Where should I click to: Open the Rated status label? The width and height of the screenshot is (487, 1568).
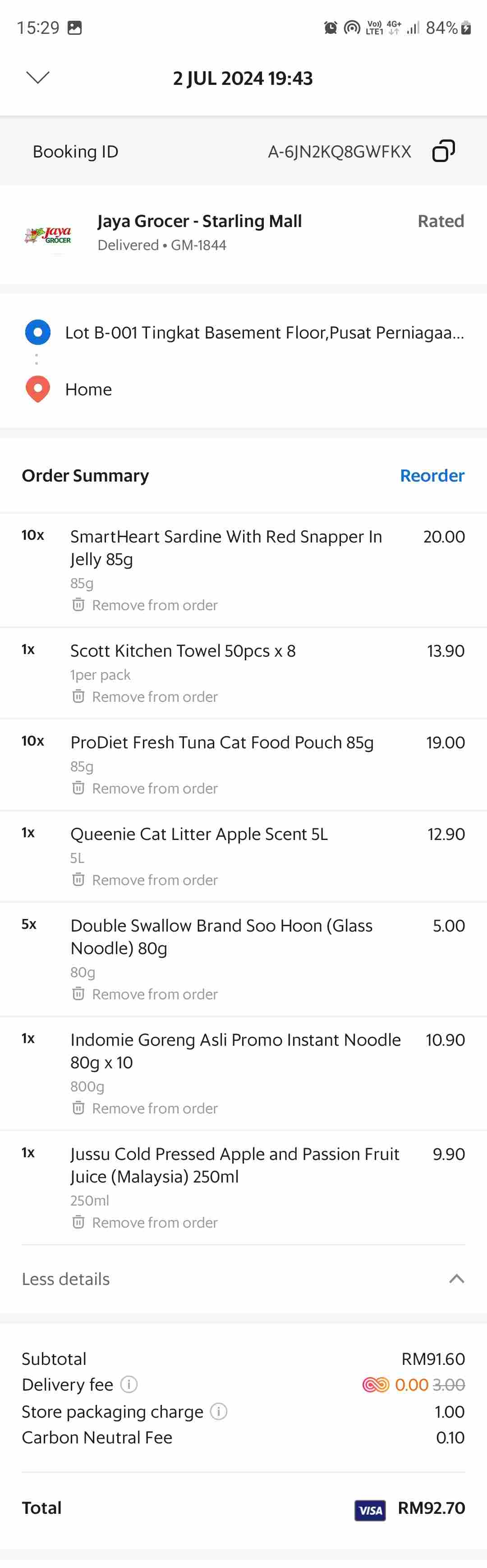[441, 221]
